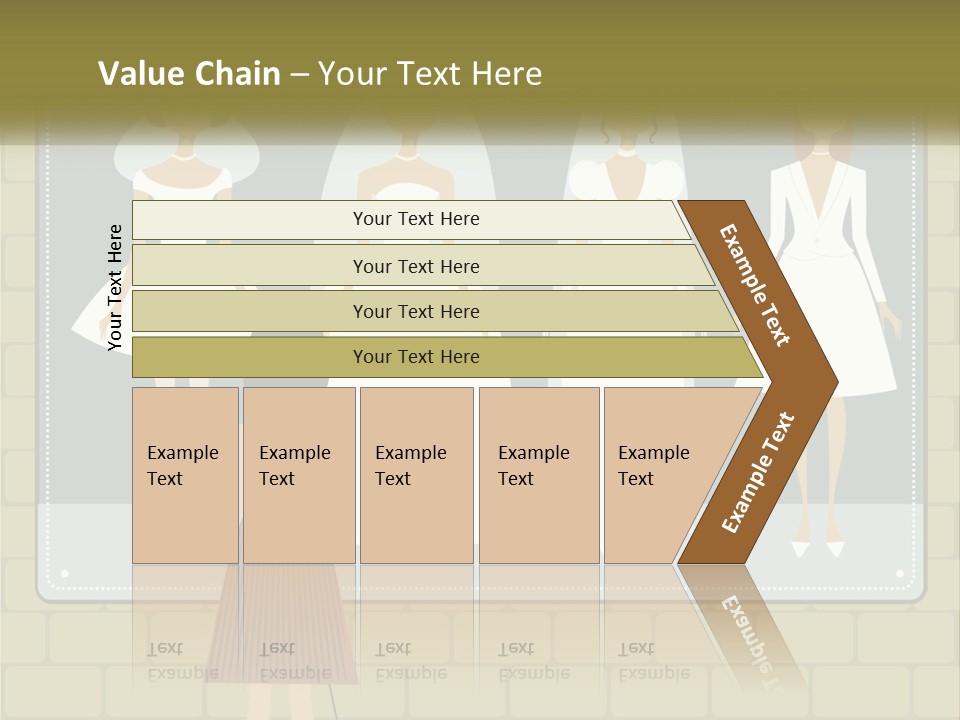Select the middle "Example Text" box
The width and height of the screenshot is (960, 720).
click(415, 475)
